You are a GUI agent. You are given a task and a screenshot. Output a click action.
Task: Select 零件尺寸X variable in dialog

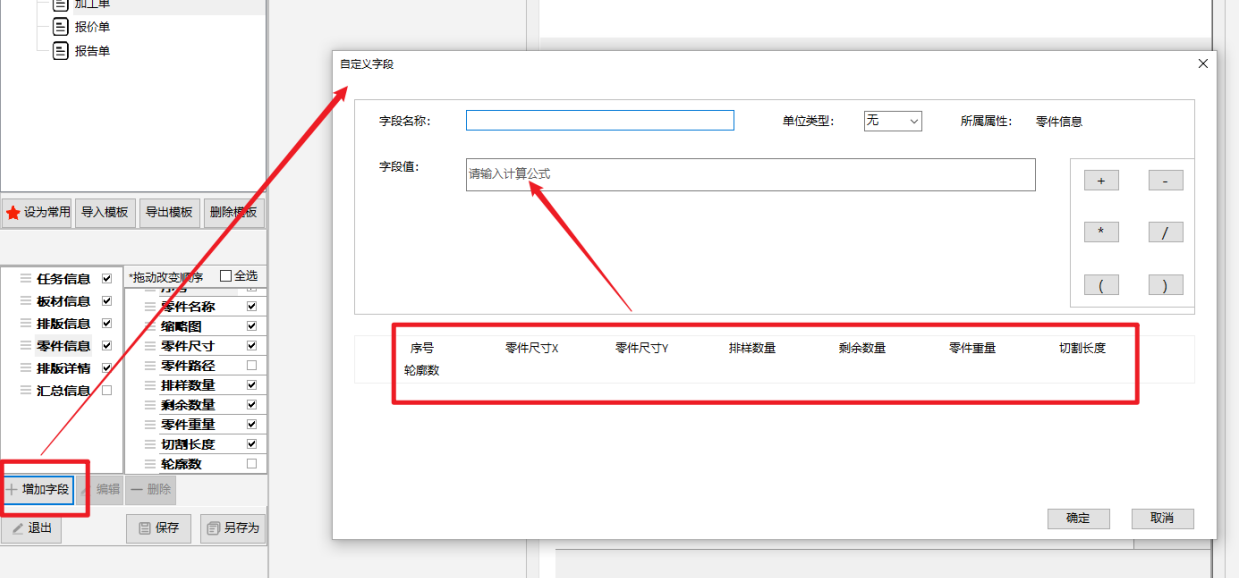(532, 348)
